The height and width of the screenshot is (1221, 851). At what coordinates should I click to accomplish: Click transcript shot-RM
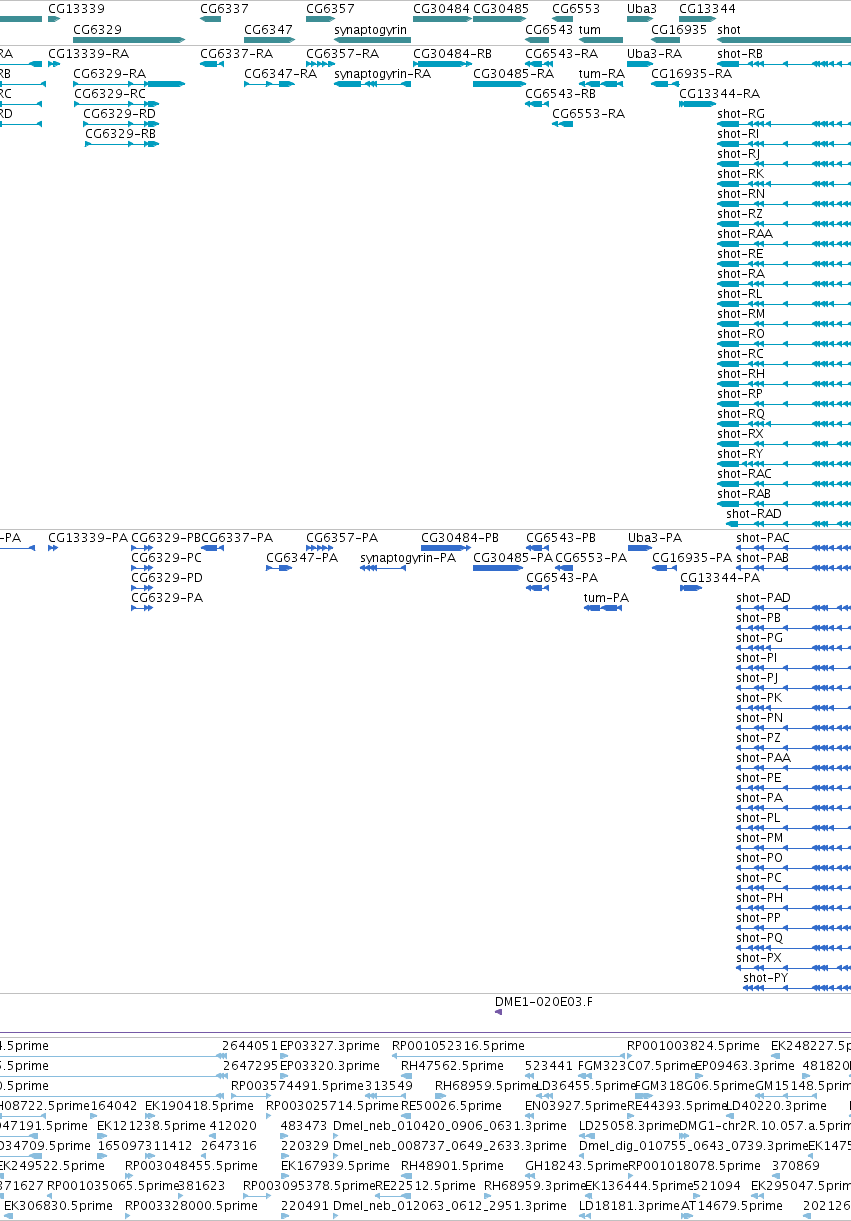click(x=741, y=314)
